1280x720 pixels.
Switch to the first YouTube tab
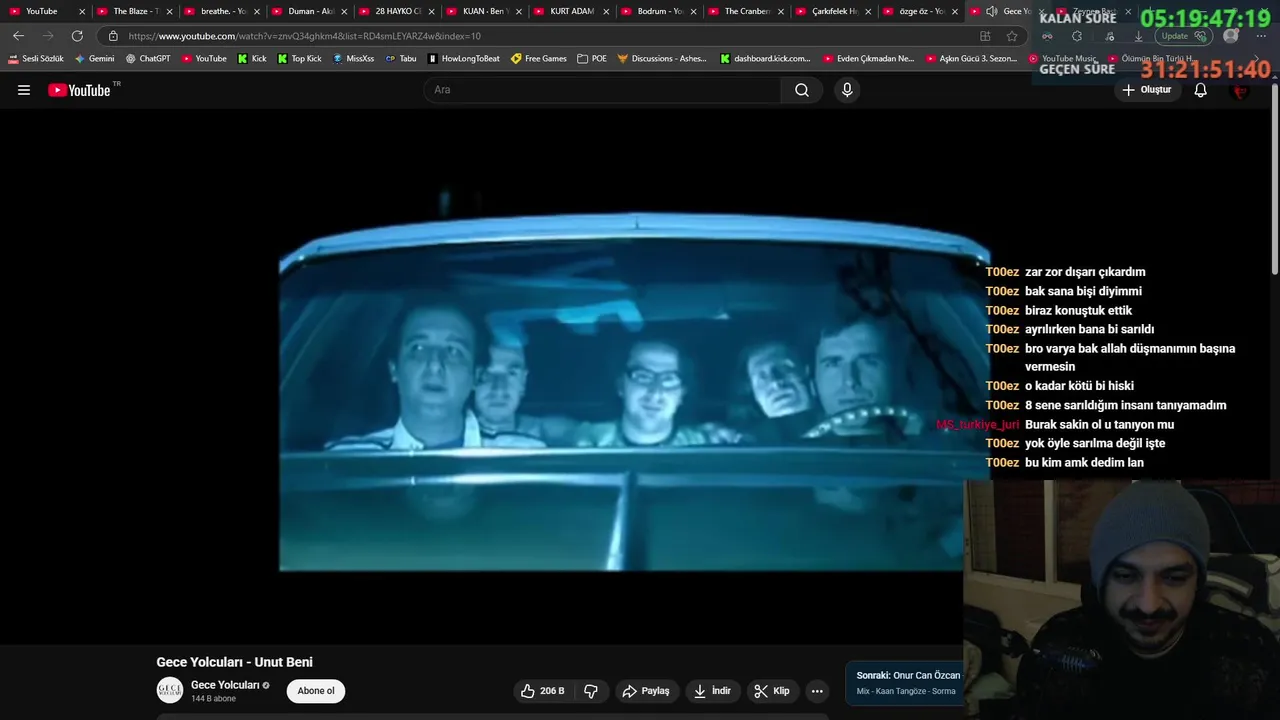pyautogui.click(x=45, y=11)
